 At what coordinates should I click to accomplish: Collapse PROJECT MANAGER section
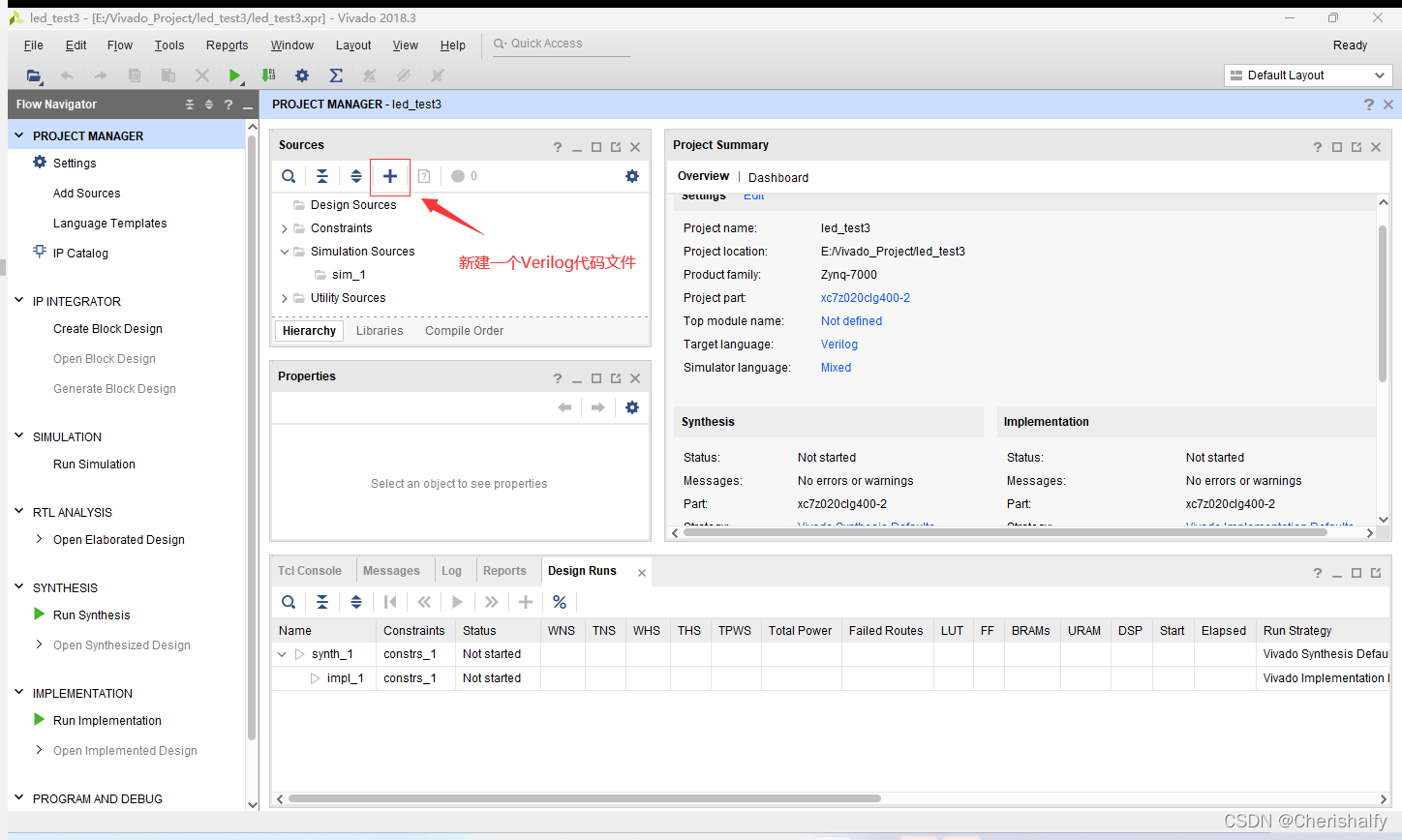pyautogui.click(x=19, y=135)
